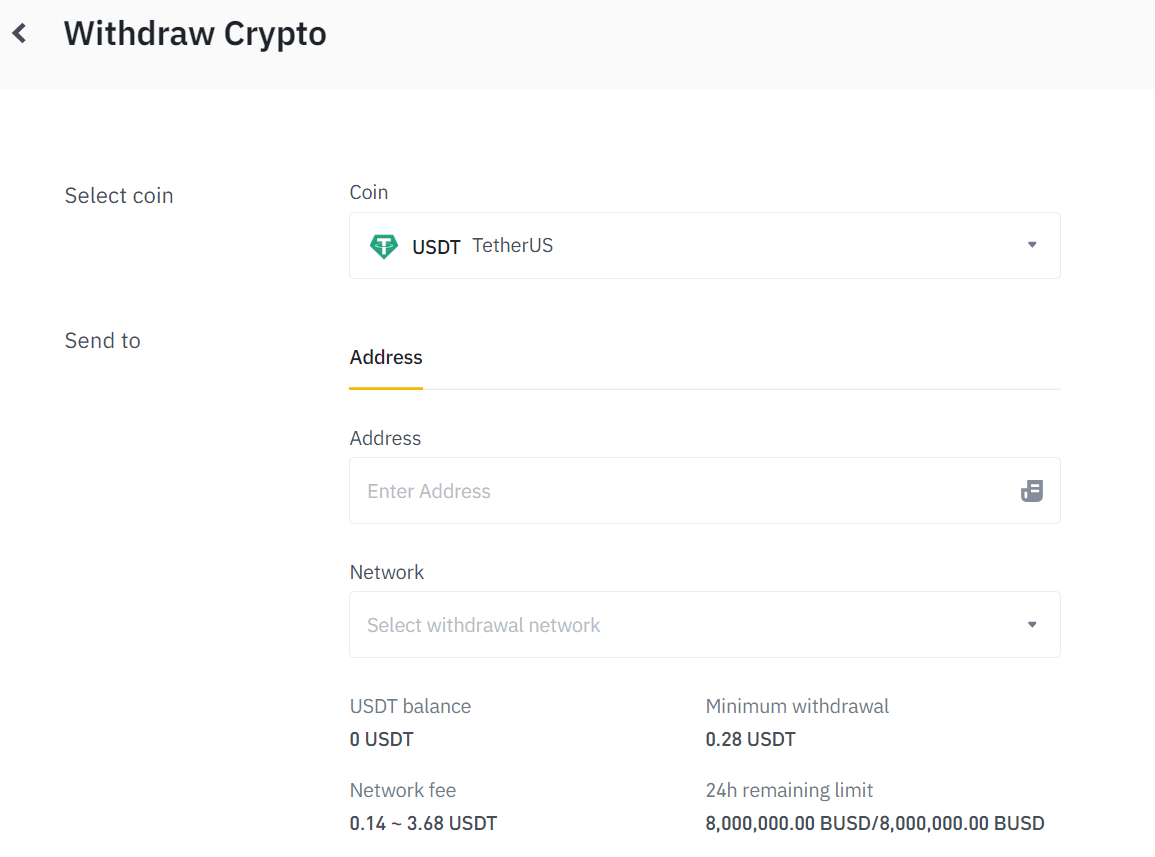
Task: Go back using the left arrow
Action: coord(19,34)
